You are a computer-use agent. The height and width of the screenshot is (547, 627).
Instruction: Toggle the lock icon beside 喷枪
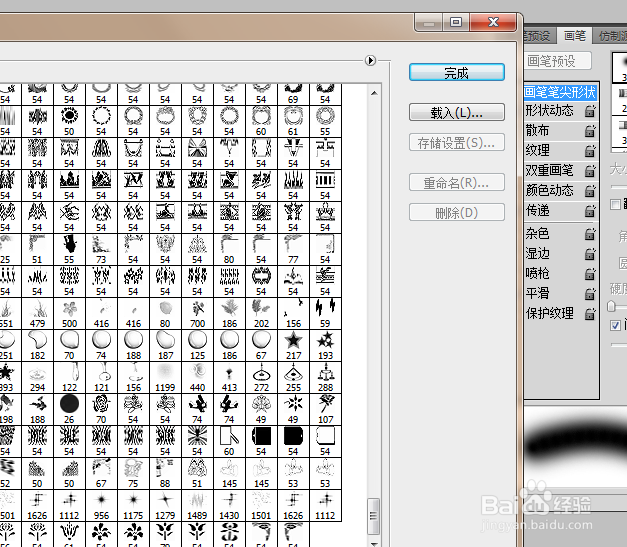tap(590, 274)
